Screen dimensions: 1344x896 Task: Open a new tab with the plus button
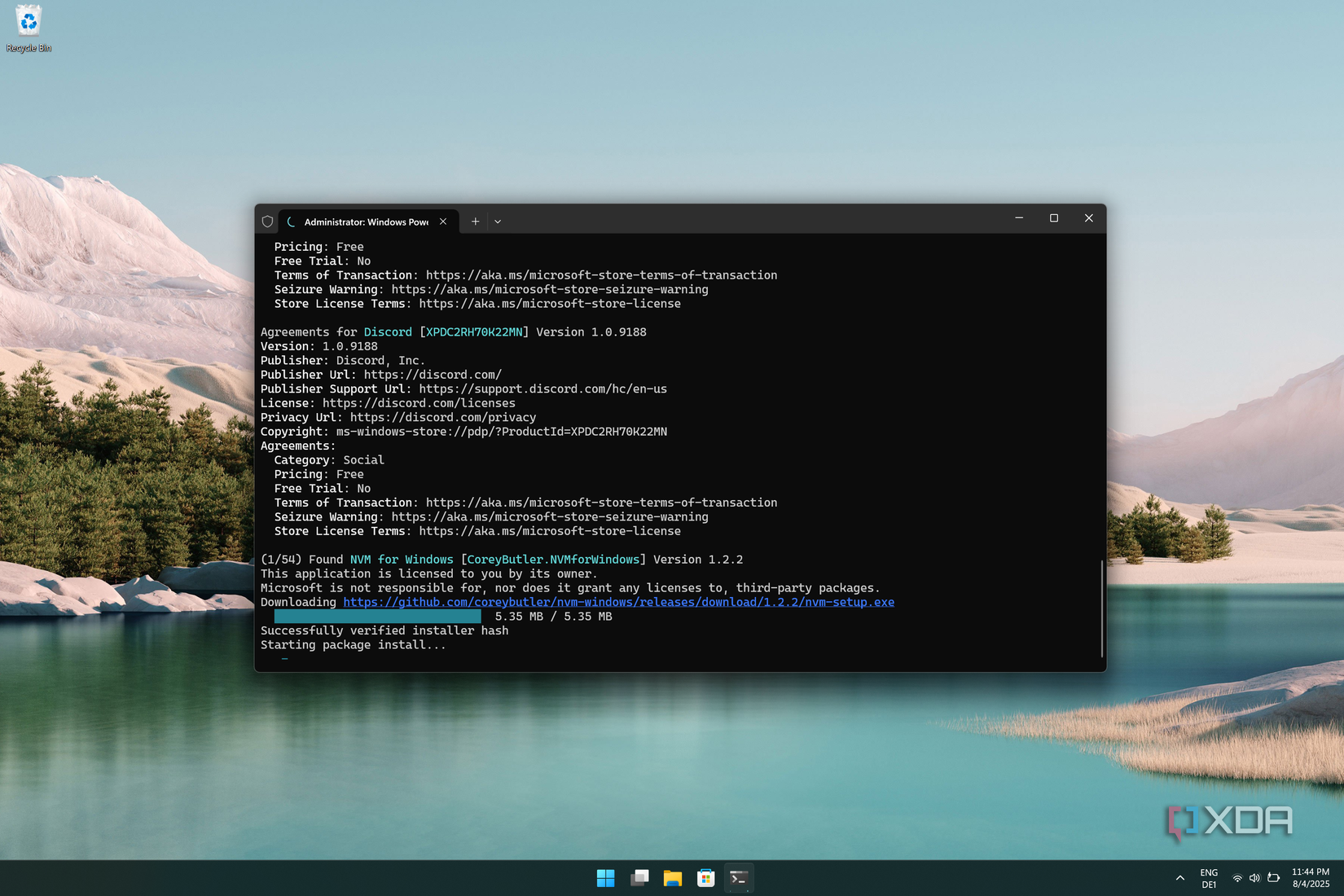coord(475,221)
